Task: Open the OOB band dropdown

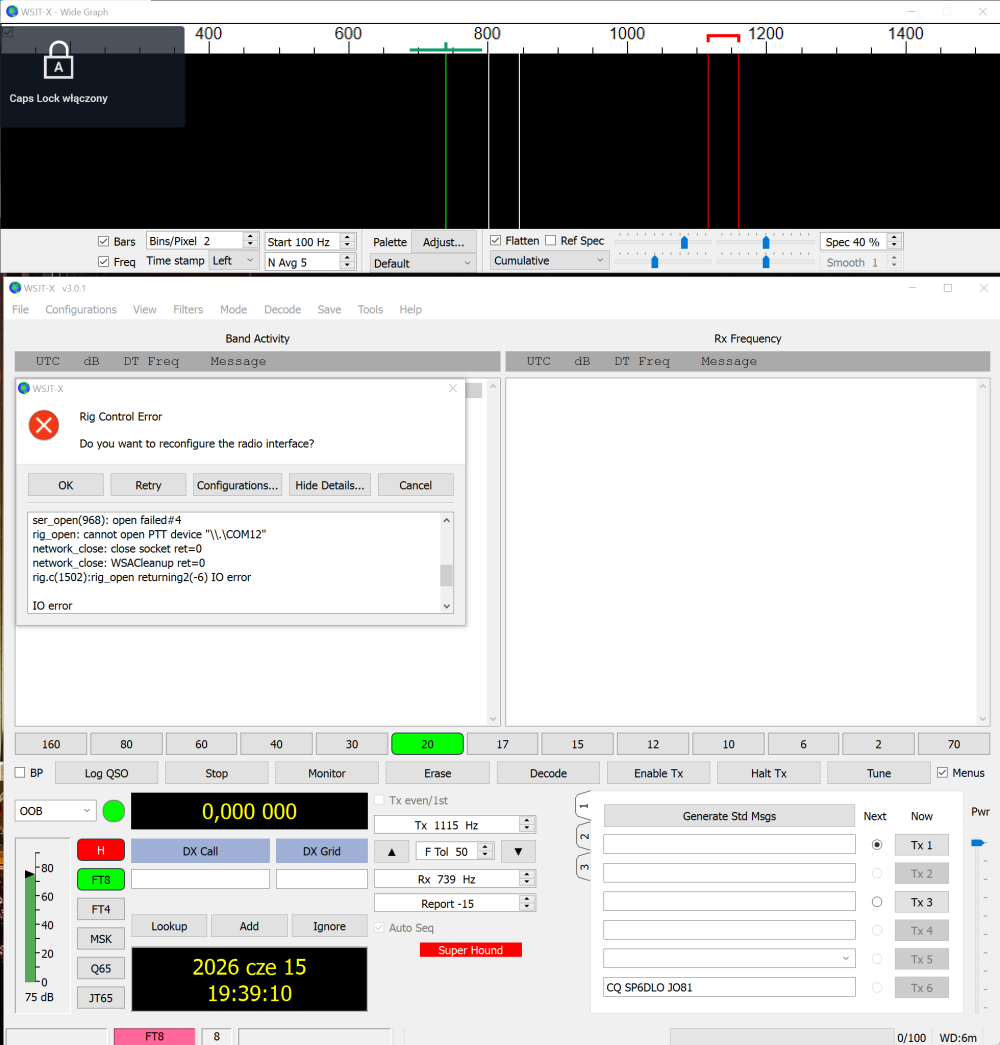Action: pyautogui.click(x=55, y=811)
